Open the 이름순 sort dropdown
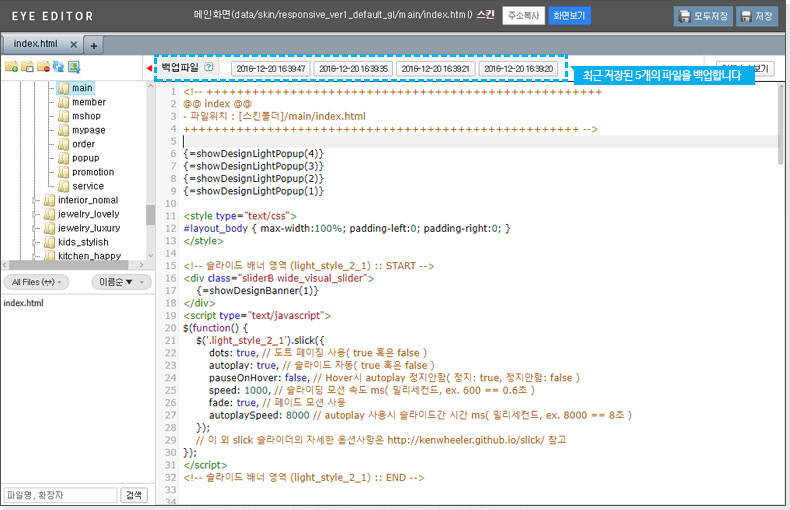790x510 pixels. 121,282
